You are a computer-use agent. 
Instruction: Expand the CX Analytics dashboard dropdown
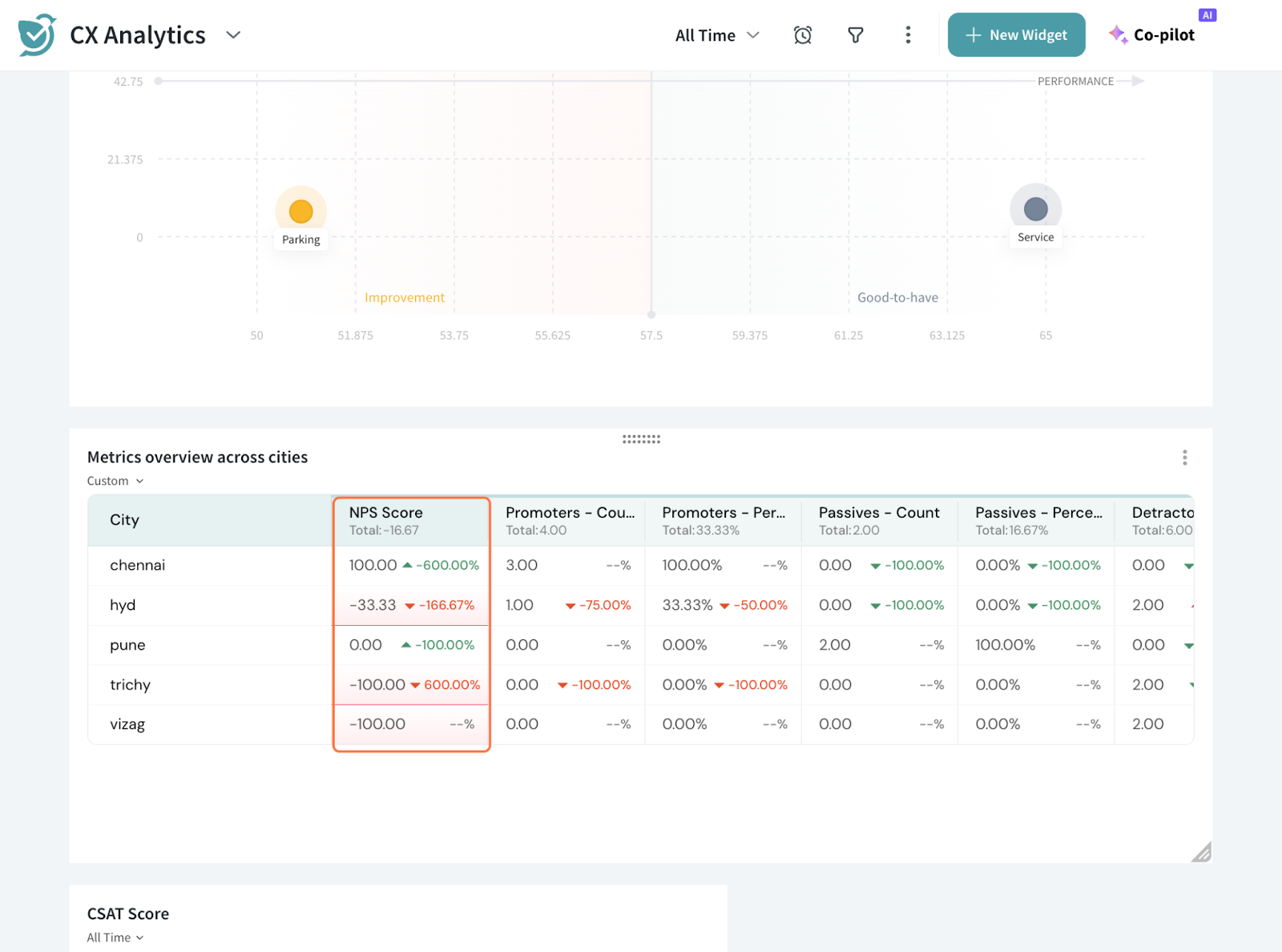(233, 35)
